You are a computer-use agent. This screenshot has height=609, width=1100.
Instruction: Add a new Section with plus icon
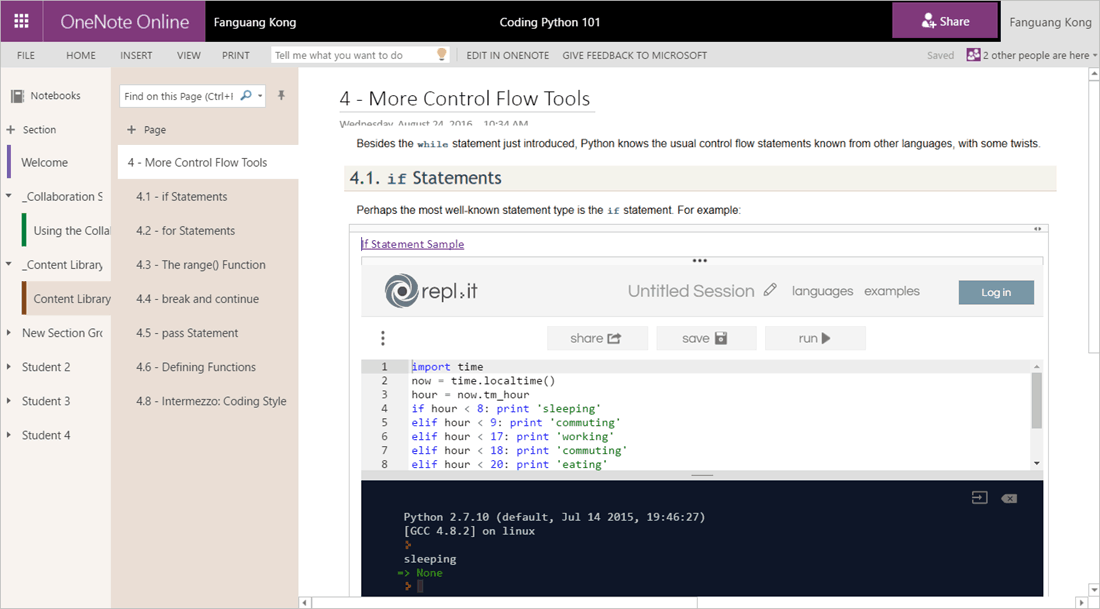(x=11, y=130)
